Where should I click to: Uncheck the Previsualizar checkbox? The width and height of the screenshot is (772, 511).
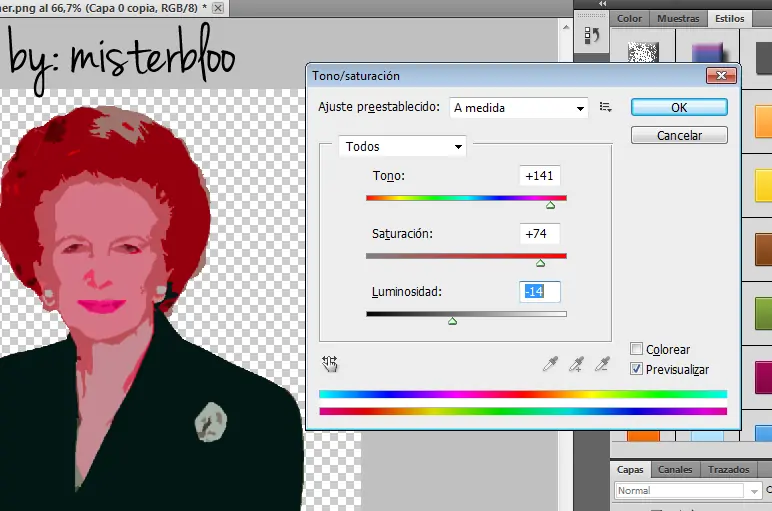(636, 369)
